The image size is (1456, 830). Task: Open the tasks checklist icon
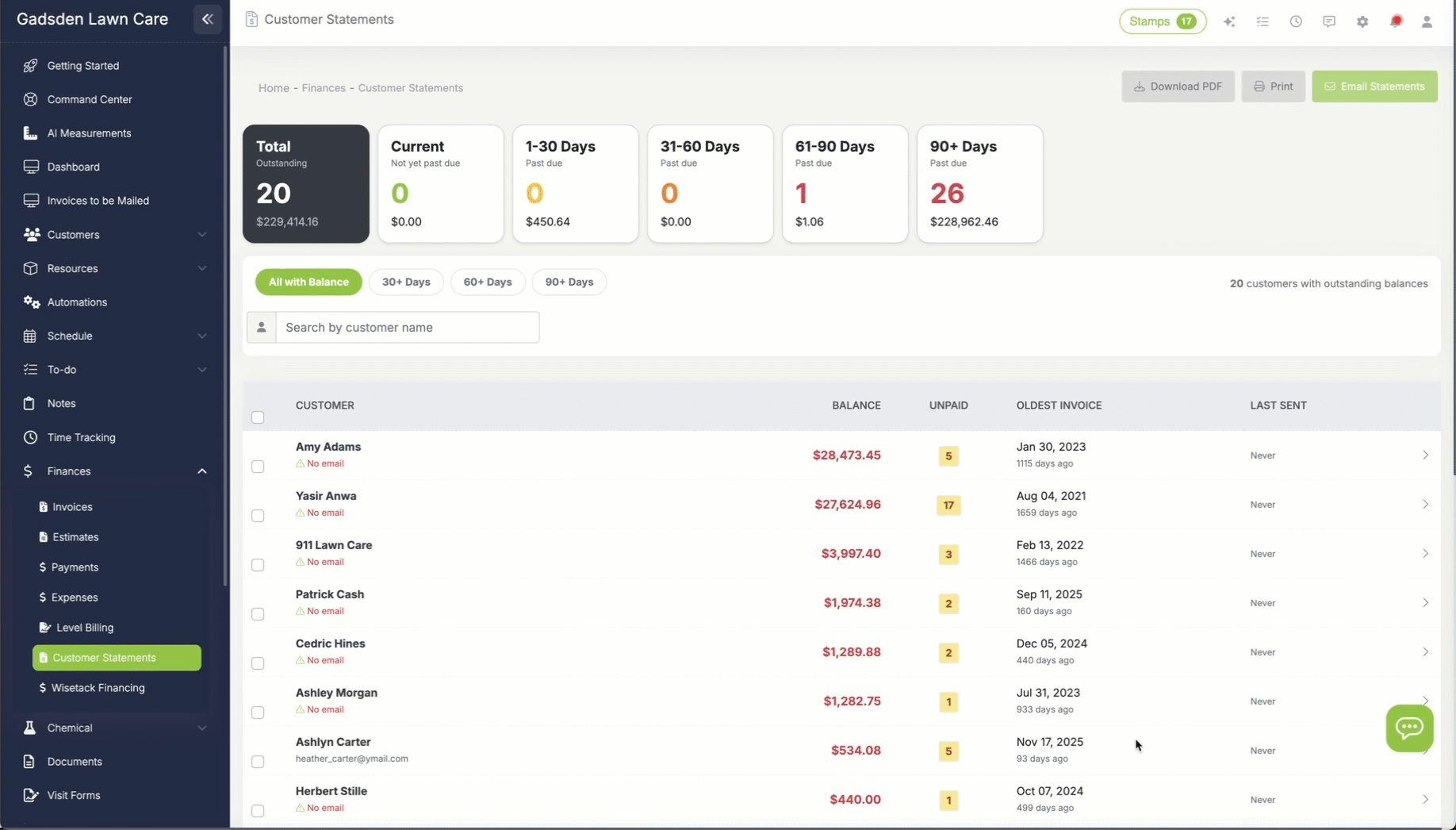[x=1263, y=21]
